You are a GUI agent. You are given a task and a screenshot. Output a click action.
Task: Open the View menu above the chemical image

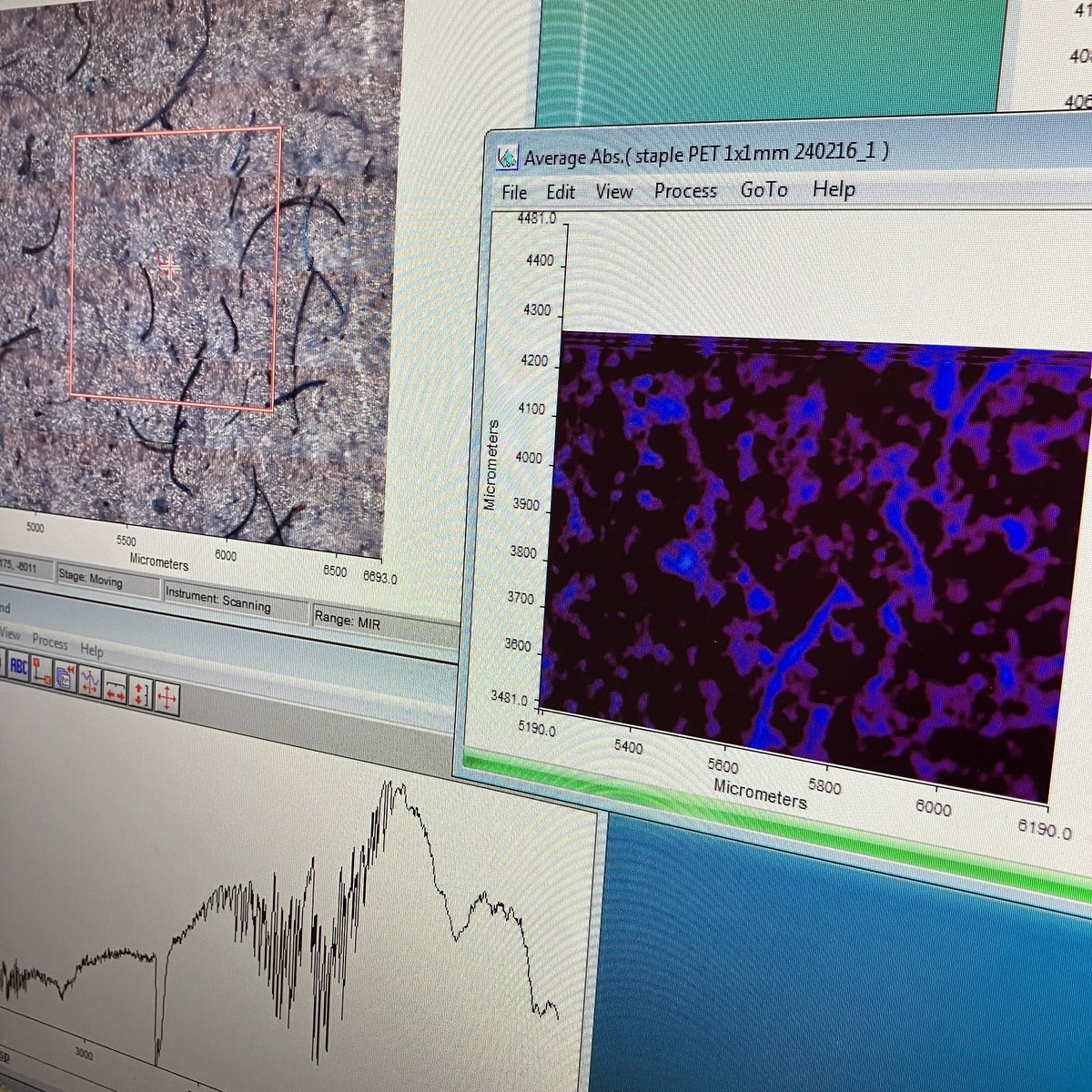pos(613,191)
